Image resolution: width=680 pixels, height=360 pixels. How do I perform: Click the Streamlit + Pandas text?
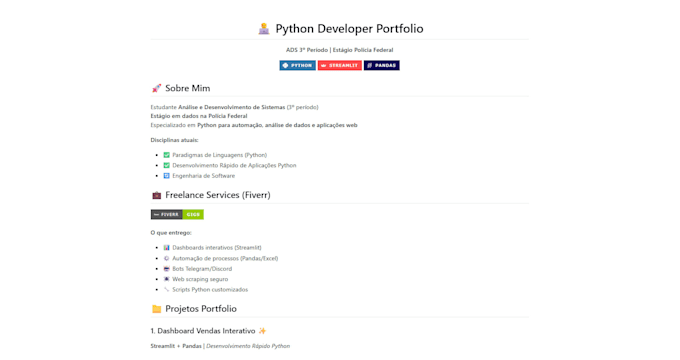coord(176,346)
